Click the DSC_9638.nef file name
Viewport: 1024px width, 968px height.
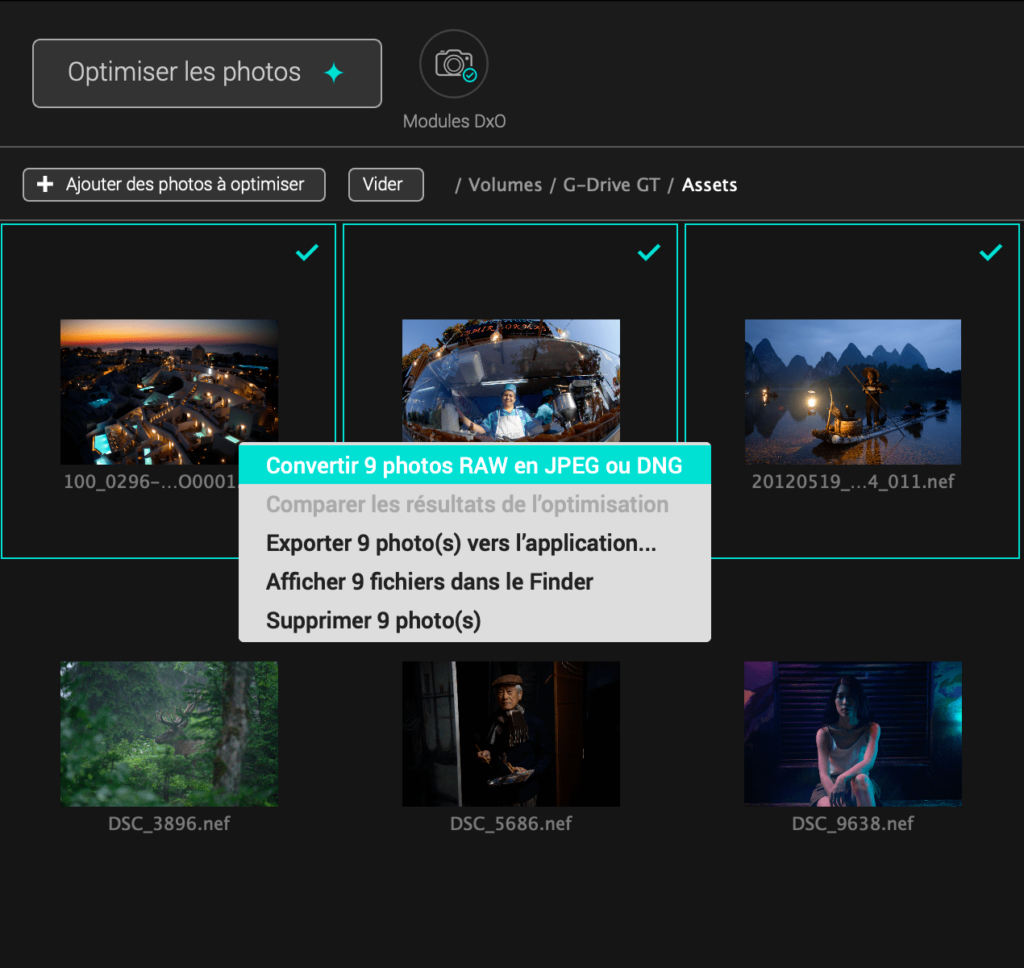pos(853,824)
